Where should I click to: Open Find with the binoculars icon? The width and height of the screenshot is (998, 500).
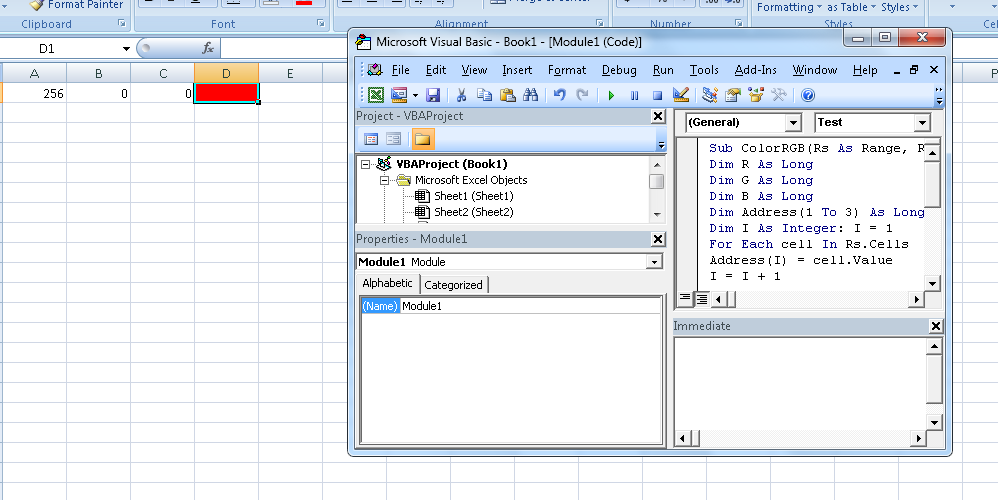(530, 95)
